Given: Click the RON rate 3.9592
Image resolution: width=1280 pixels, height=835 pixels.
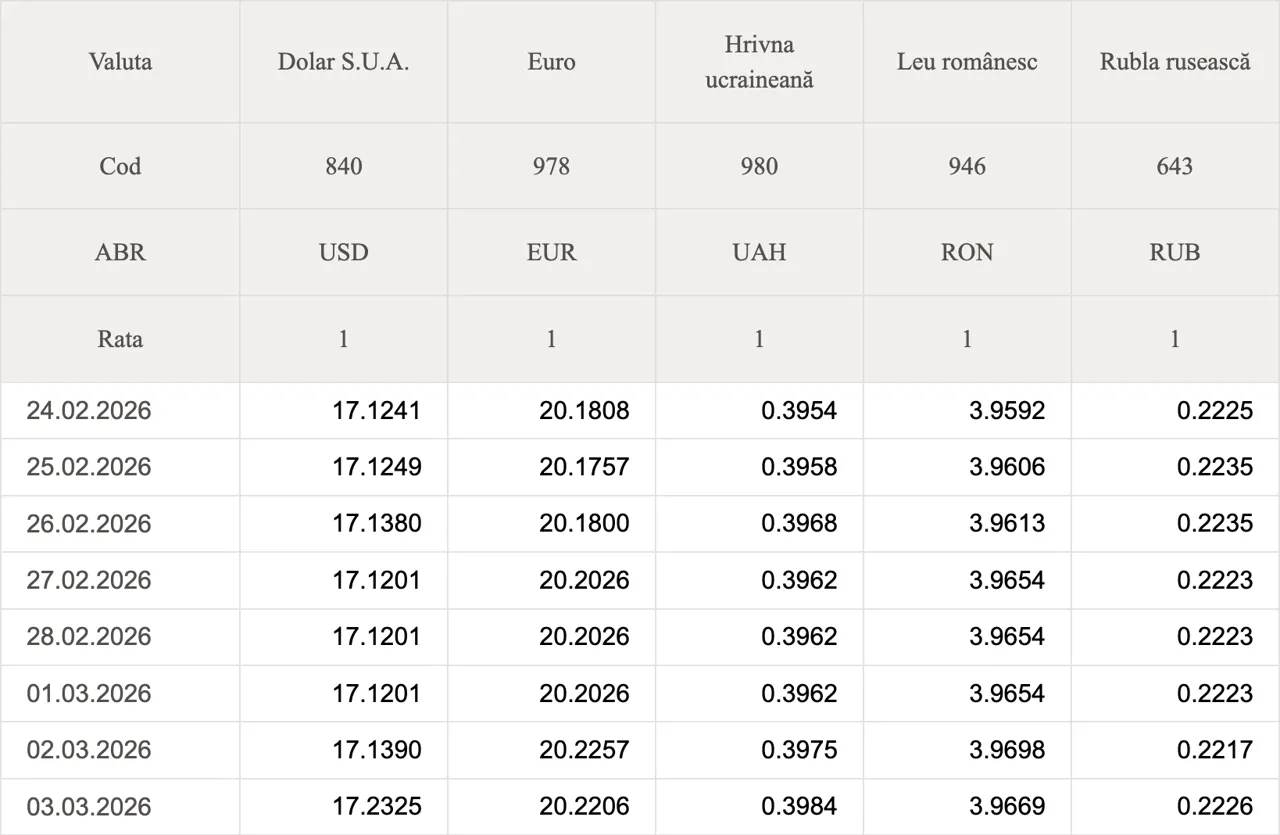Looking at the screenshot, I should click(1007, 411).
